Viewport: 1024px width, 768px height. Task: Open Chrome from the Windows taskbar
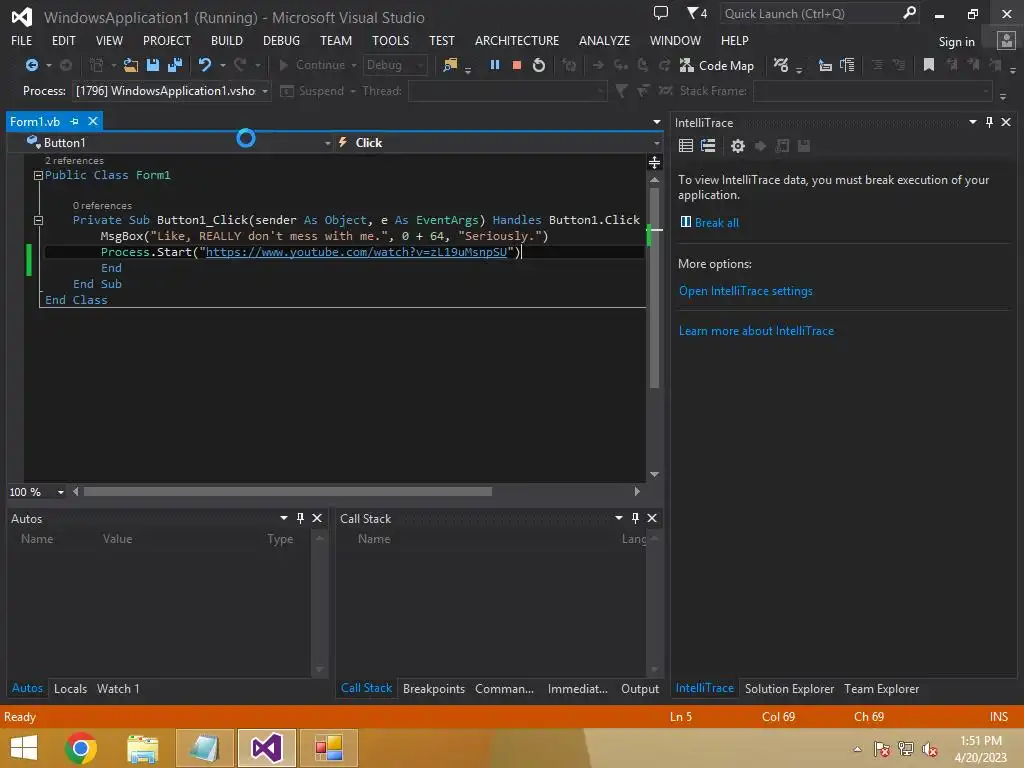tap(81, 748)
